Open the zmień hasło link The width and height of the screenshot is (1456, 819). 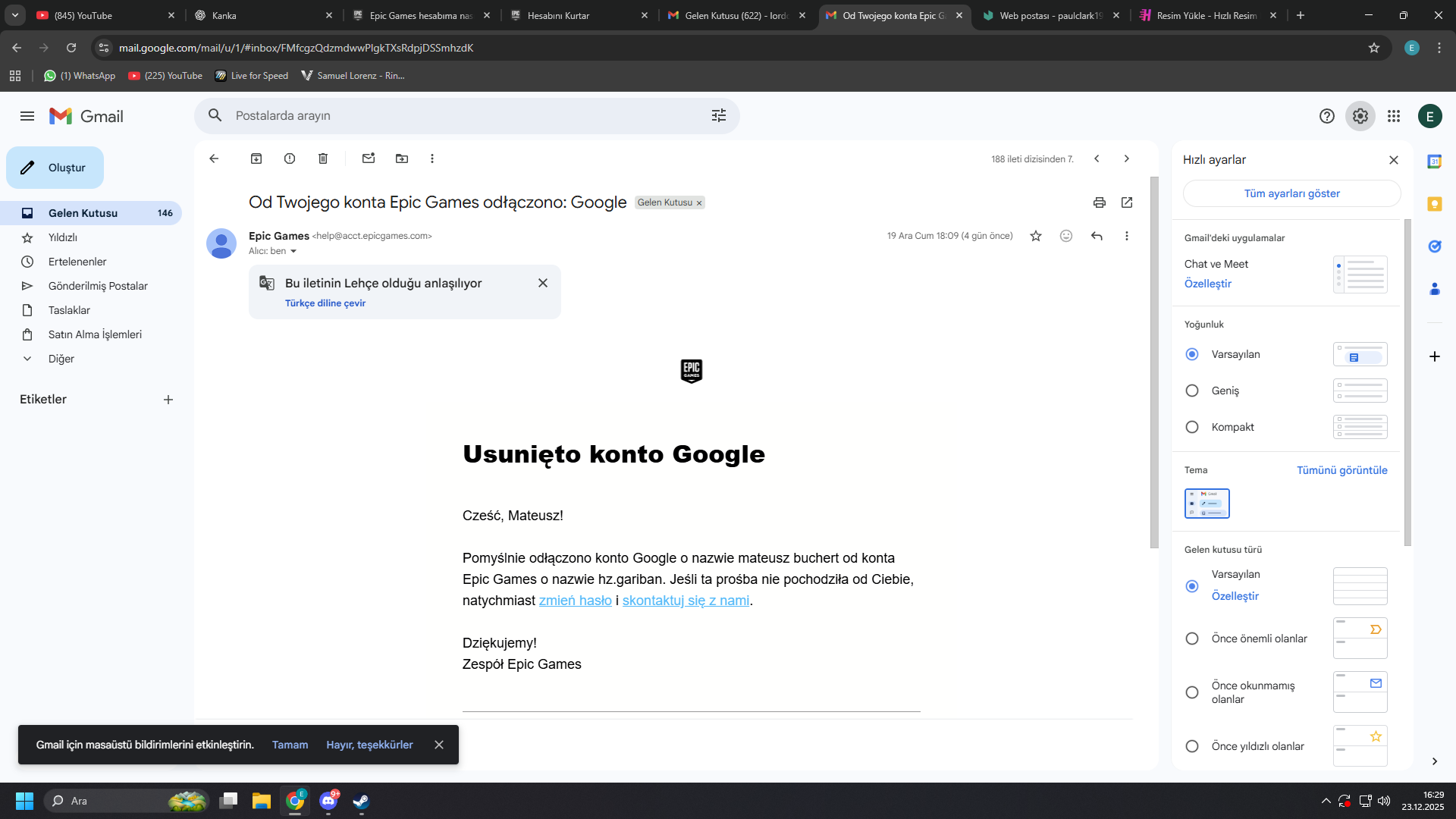[576, 601]
